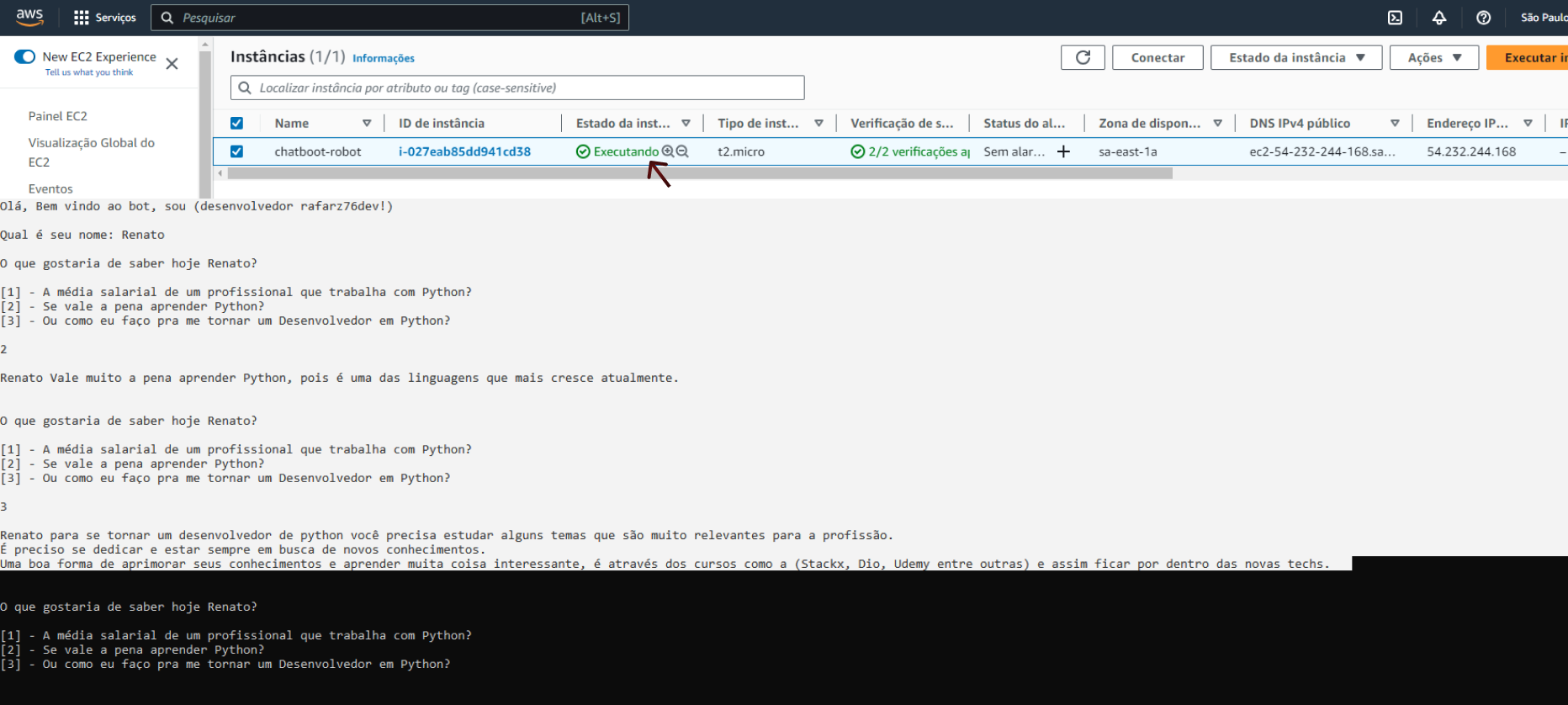Click the Status do al... column header
Screen dimensions: 1568x705
tap(1024, 123)
